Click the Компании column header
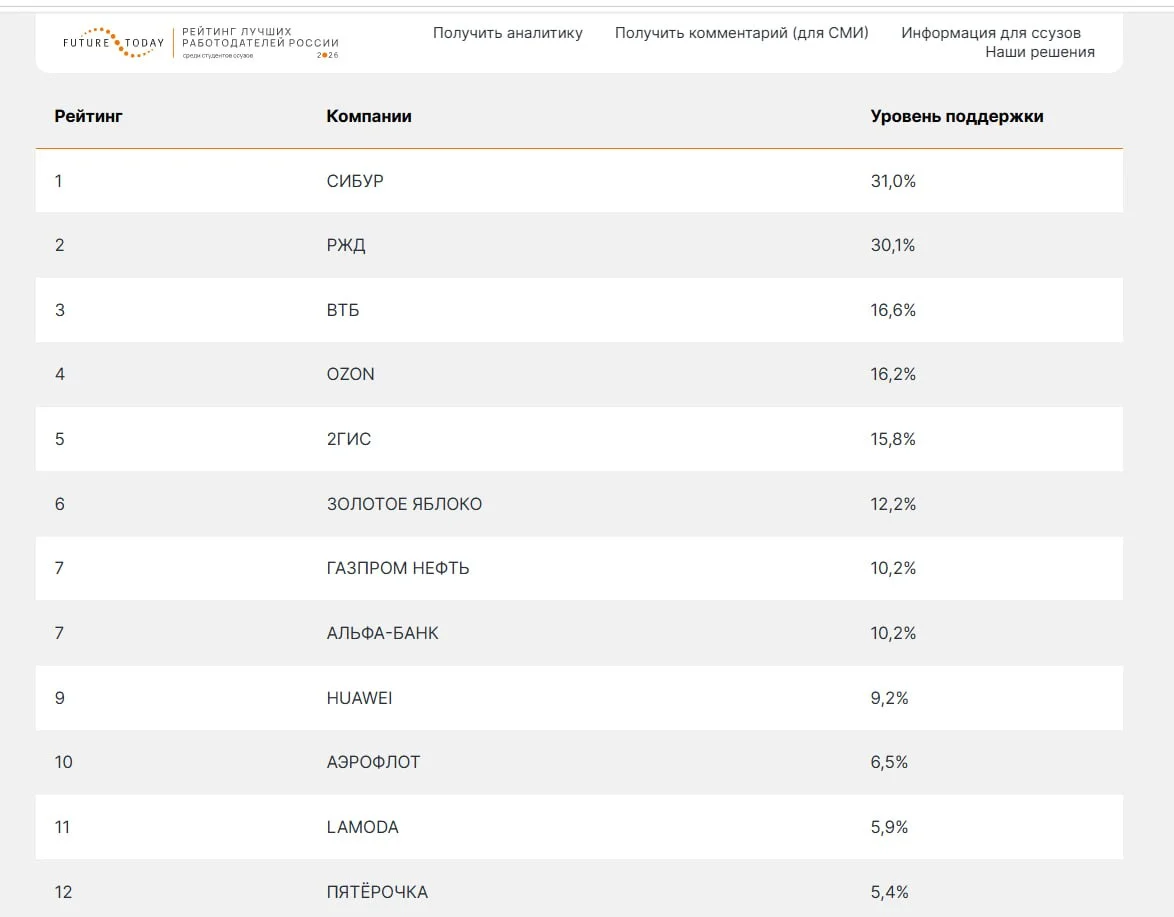This screenshot has height=917, width=1174. pyautogui.click(x=369, y=116)
